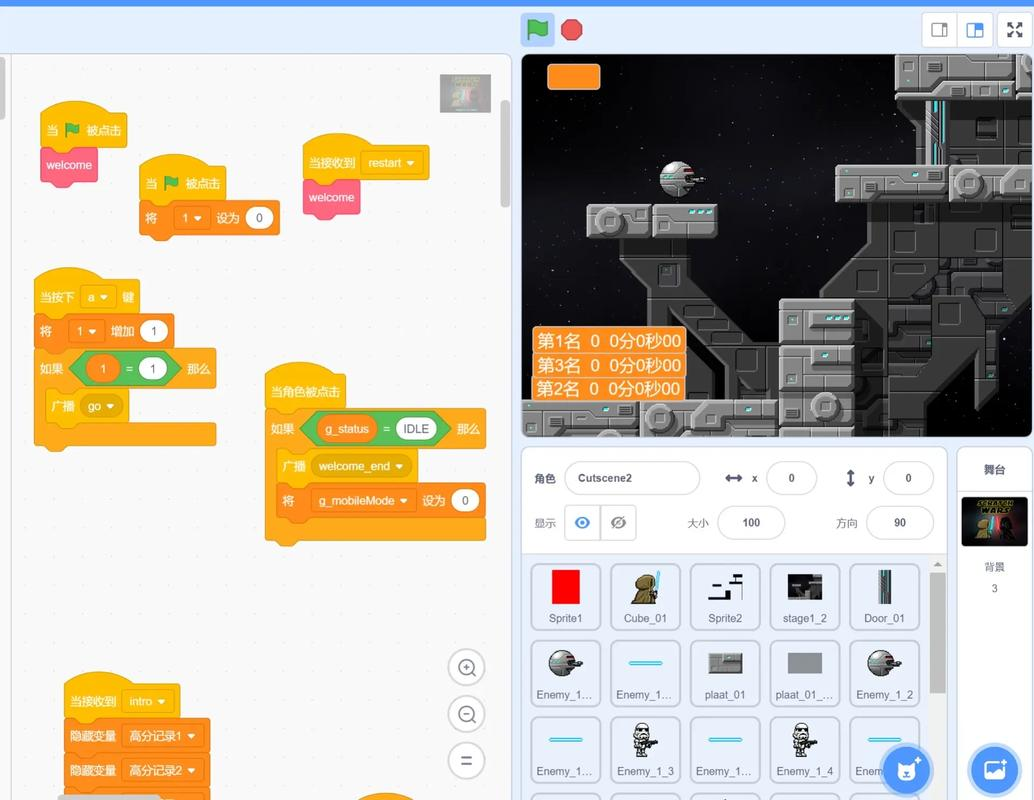Zoom out the code workspace
The height and width of the screenshot is (800, 1034).
click(467, 714)
